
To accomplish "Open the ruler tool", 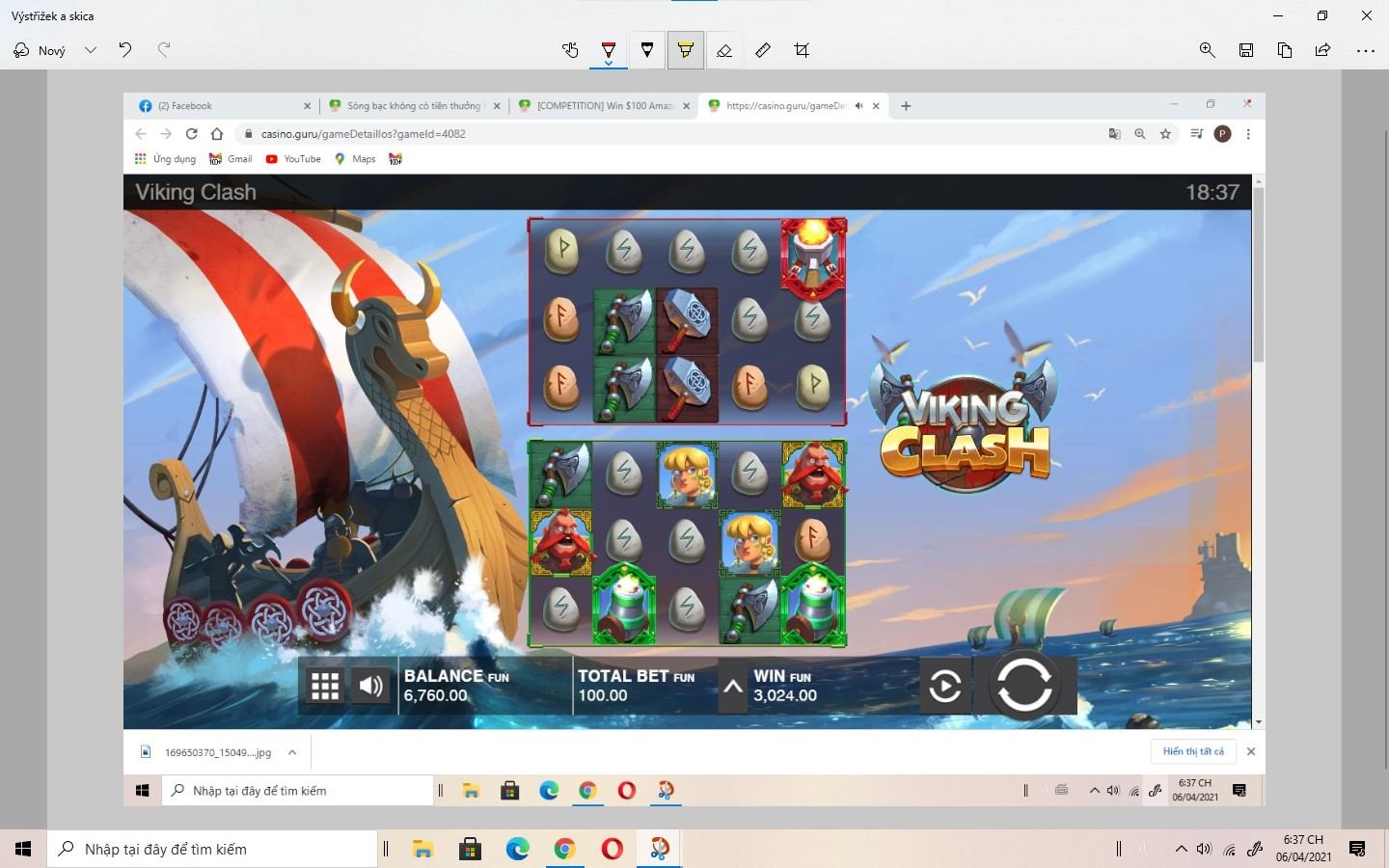I will [x=763, y=50].
